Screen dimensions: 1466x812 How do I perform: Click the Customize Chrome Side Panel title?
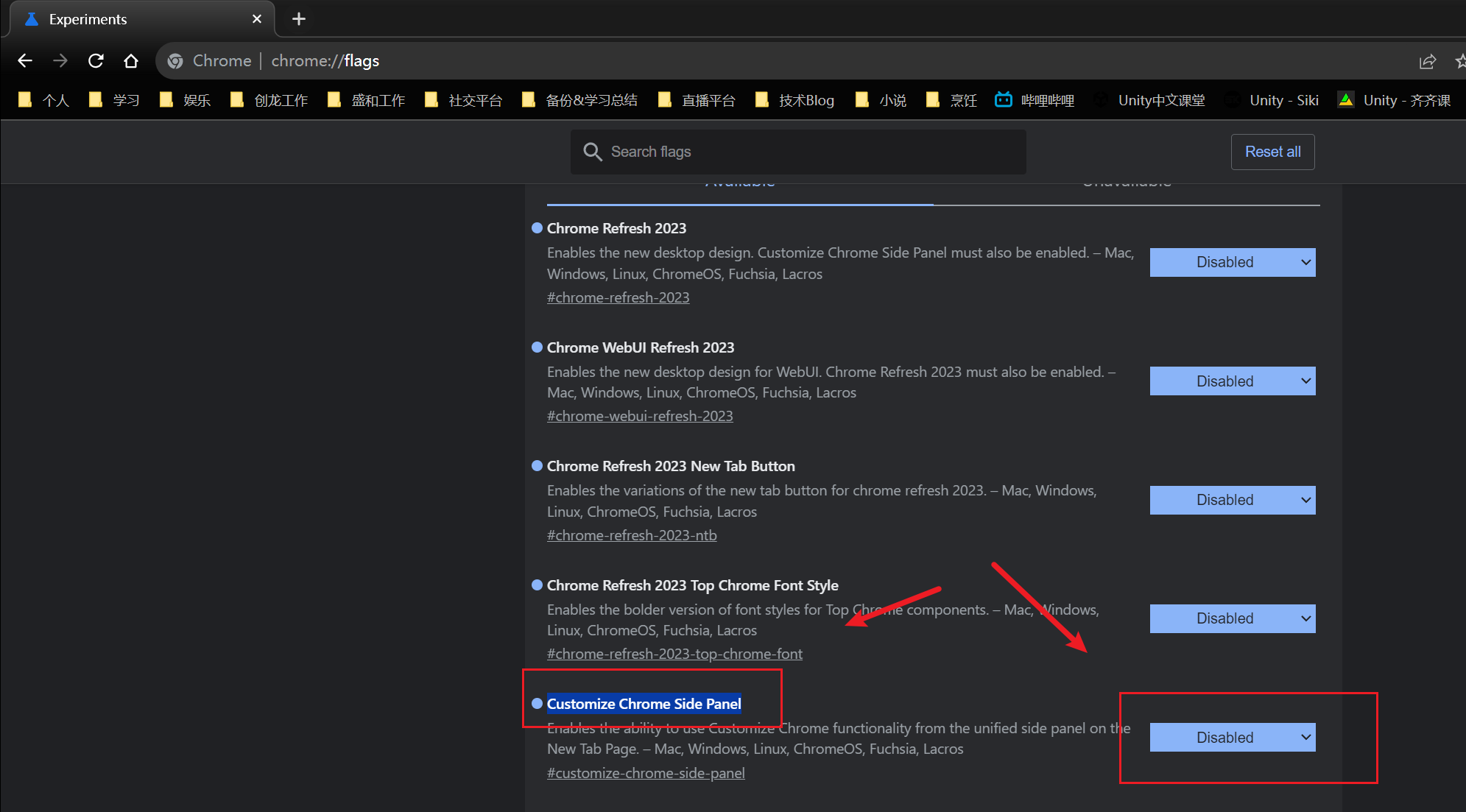[644, 704]
